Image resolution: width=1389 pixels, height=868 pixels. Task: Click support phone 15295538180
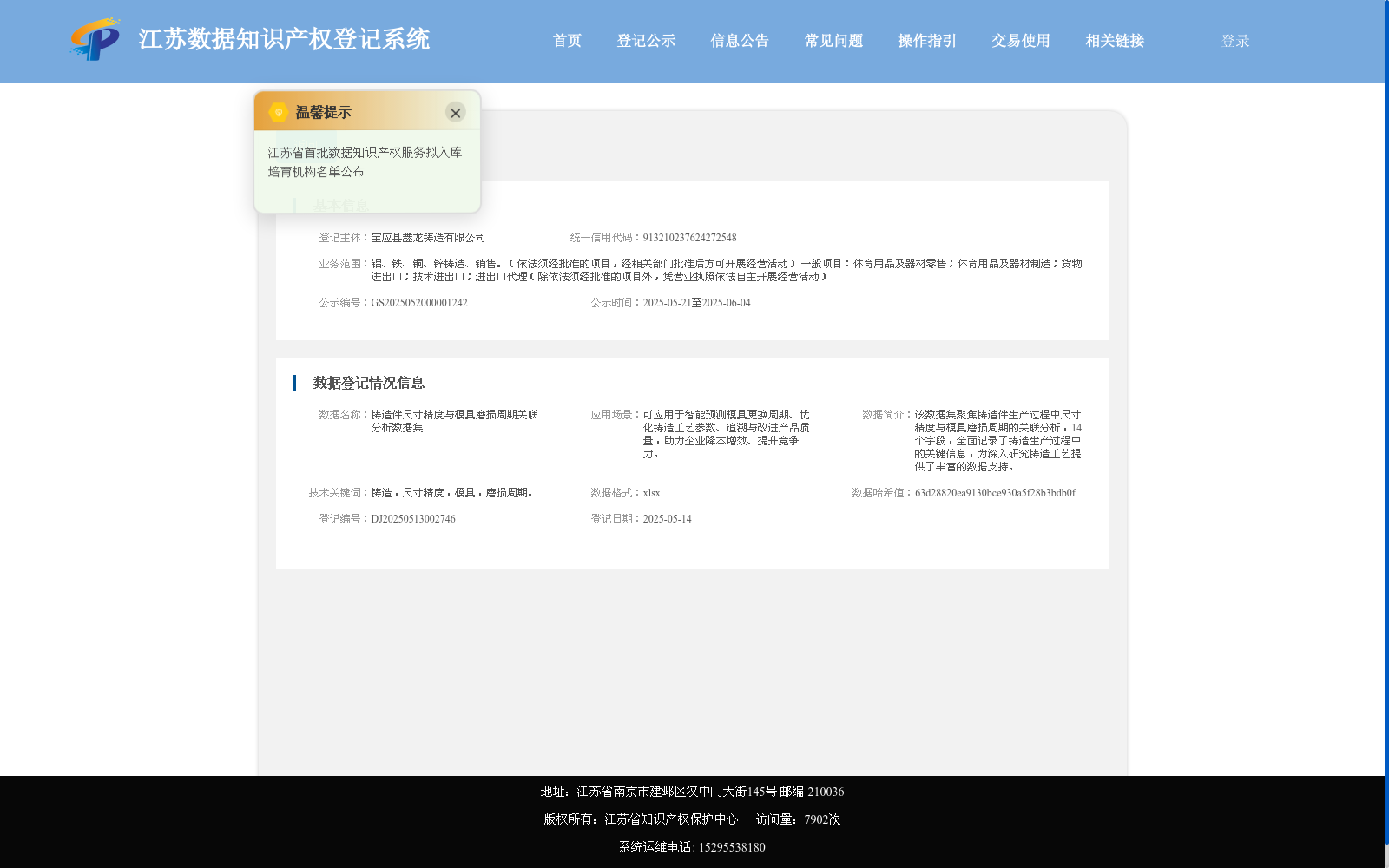click(732, 847)
